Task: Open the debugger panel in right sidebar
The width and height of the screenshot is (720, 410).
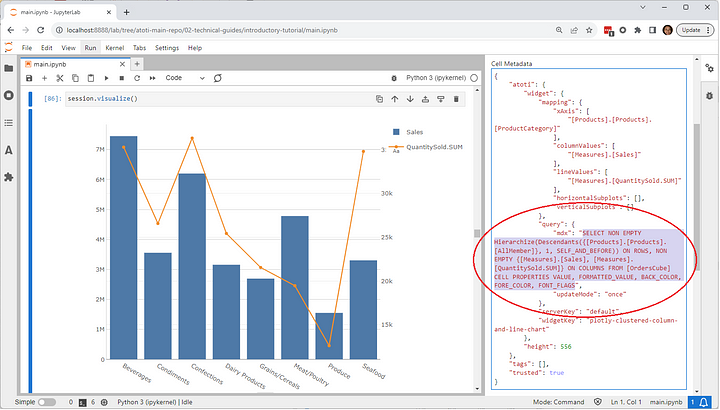Action: point(710,95)
